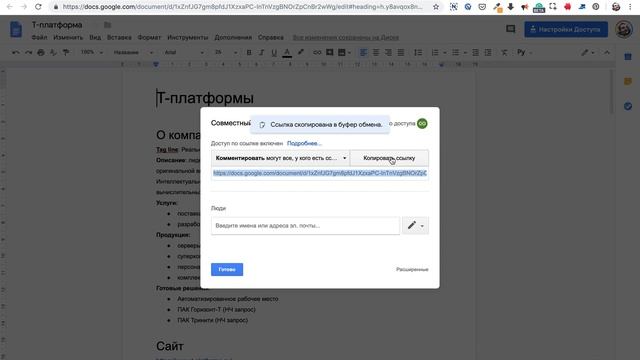
Task: Click the Undo icon
Action: [16, 52]
